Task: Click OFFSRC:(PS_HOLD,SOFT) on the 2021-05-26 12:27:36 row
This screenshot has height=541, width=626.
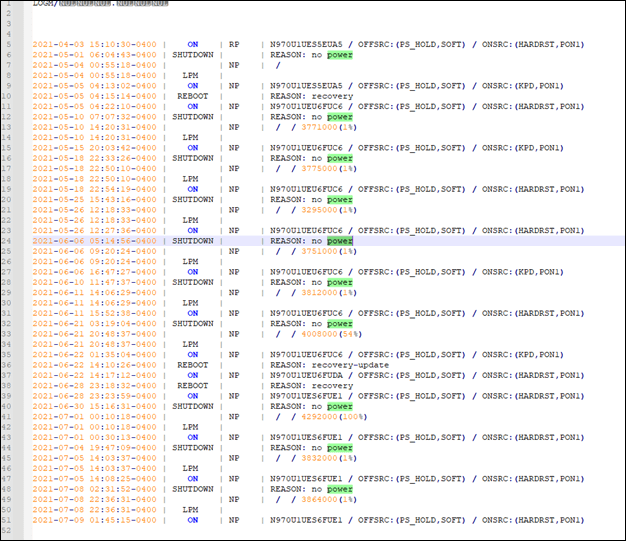Action: (x=412, y=231)
